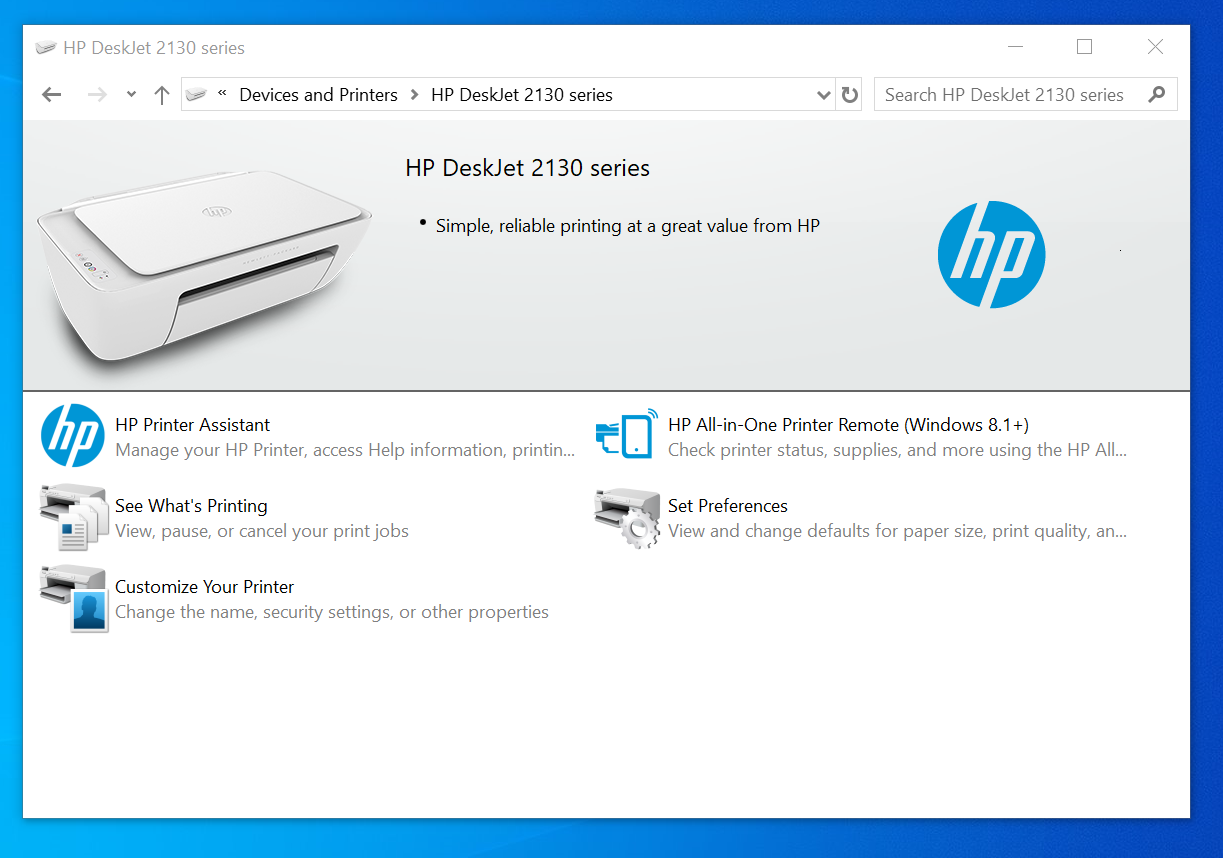Open the See What's Printing icon
This screenshot has width=1223, height=858.
[x=74, y=517]
